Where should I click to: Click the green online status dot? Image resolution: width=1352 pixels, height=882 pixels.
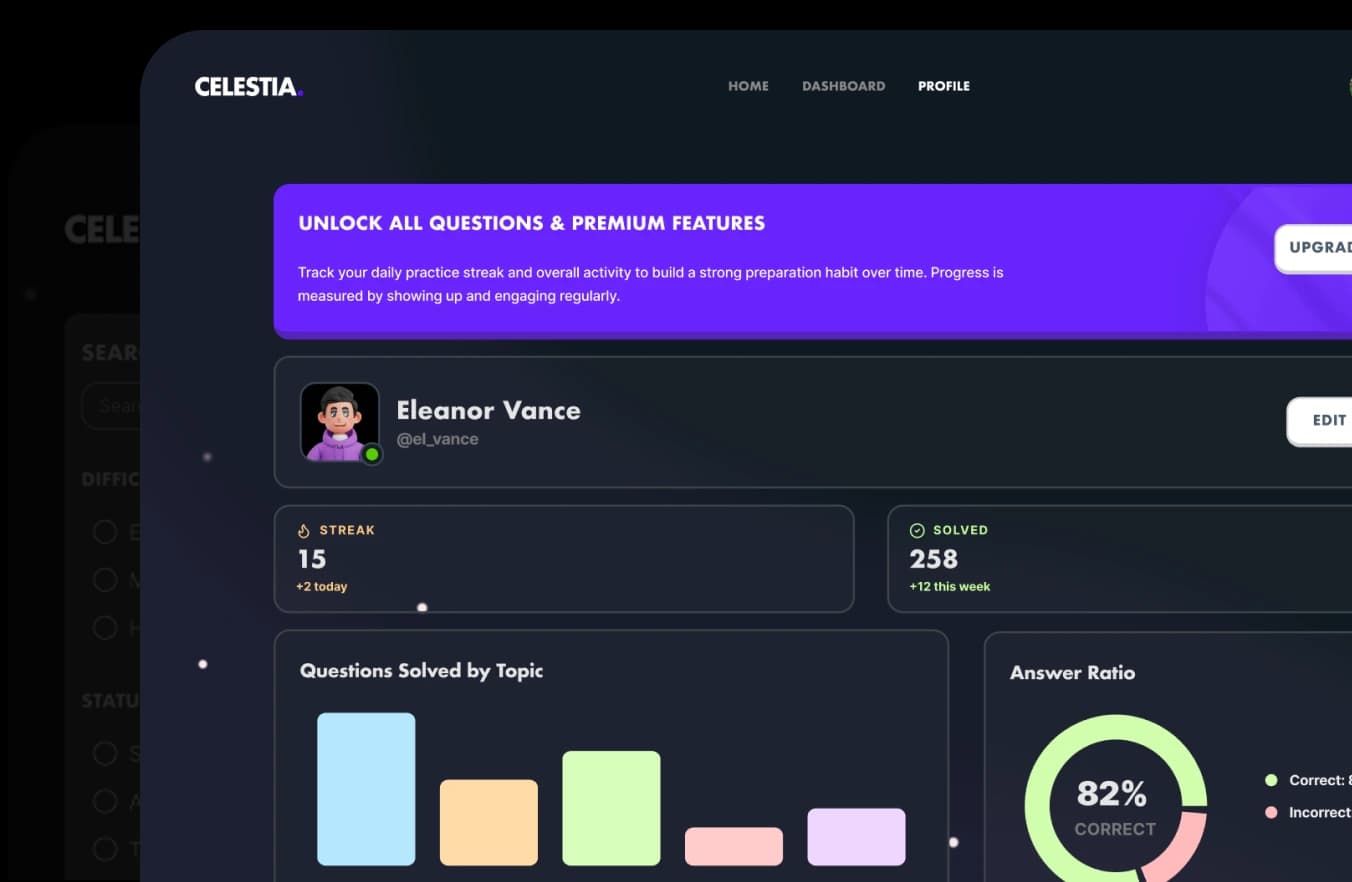pos(372,455)
